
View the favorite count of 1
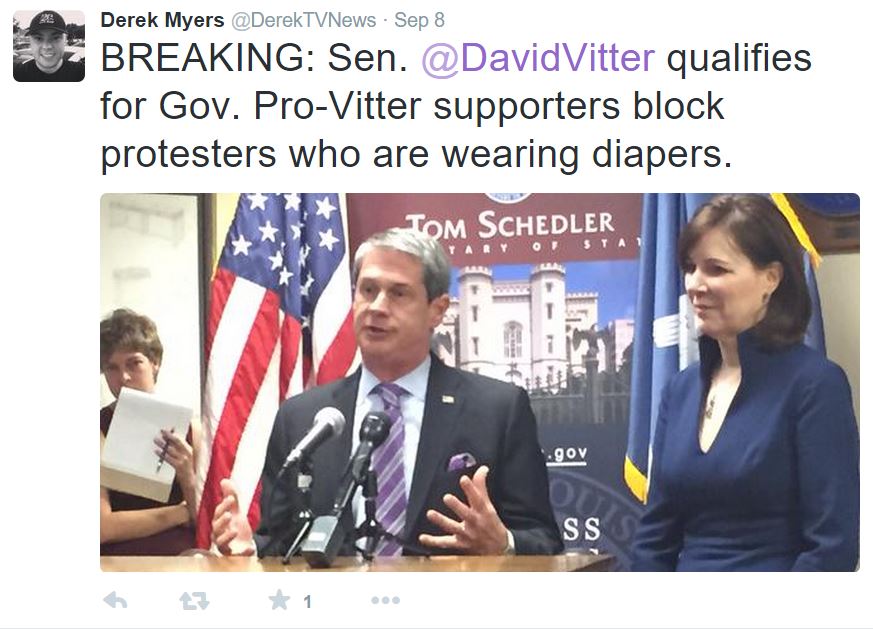click(x=307, y=602)
